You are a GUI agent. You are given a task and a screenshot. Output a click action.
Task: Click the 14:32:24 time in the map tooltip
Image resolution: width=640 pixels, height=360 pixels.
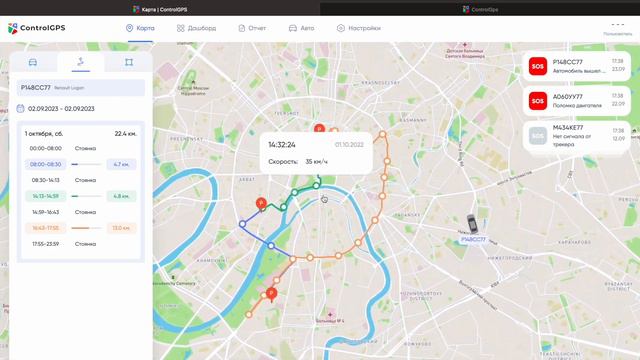[282, 145]
